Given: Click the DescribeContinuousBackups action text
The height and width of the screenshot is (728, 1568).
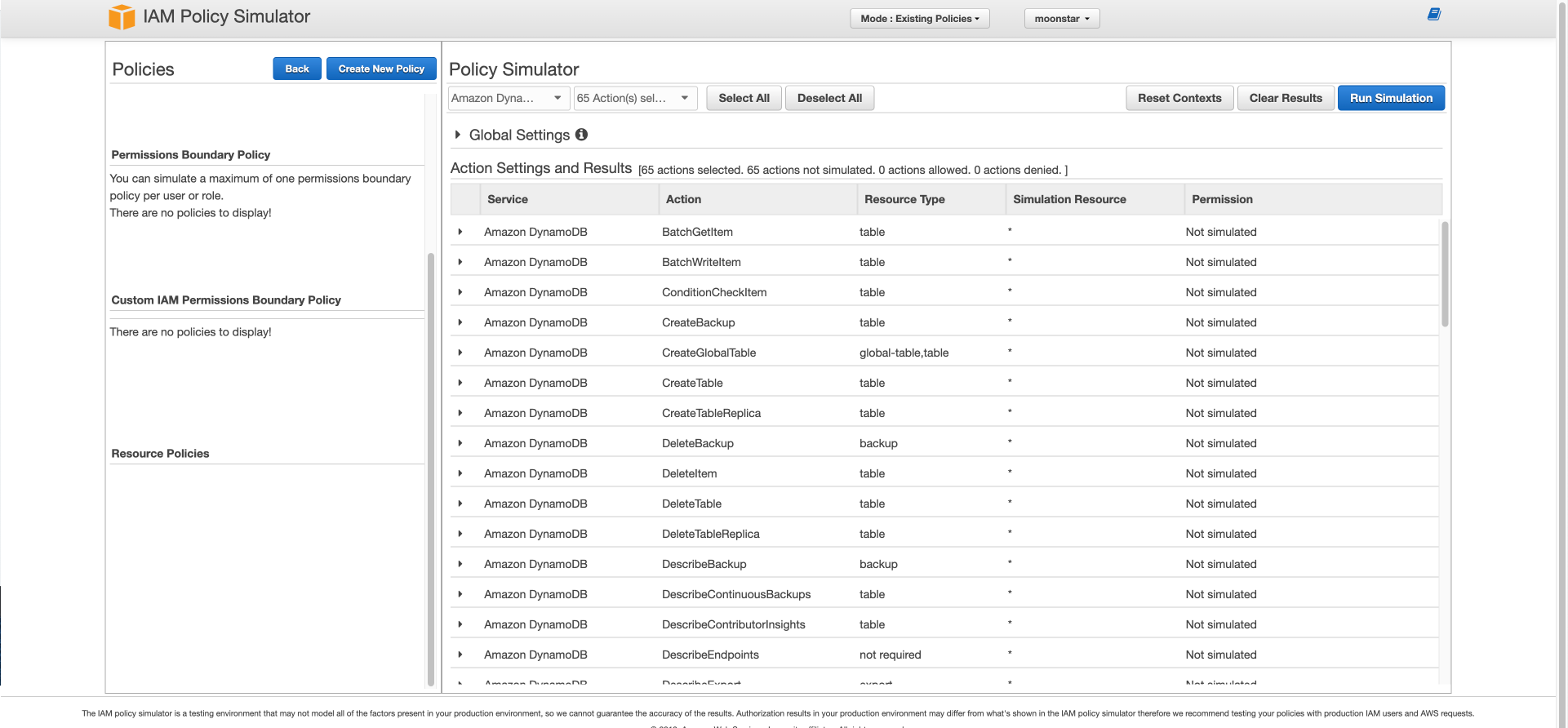Looking at the screenshot, I should (x=736, y=594).
